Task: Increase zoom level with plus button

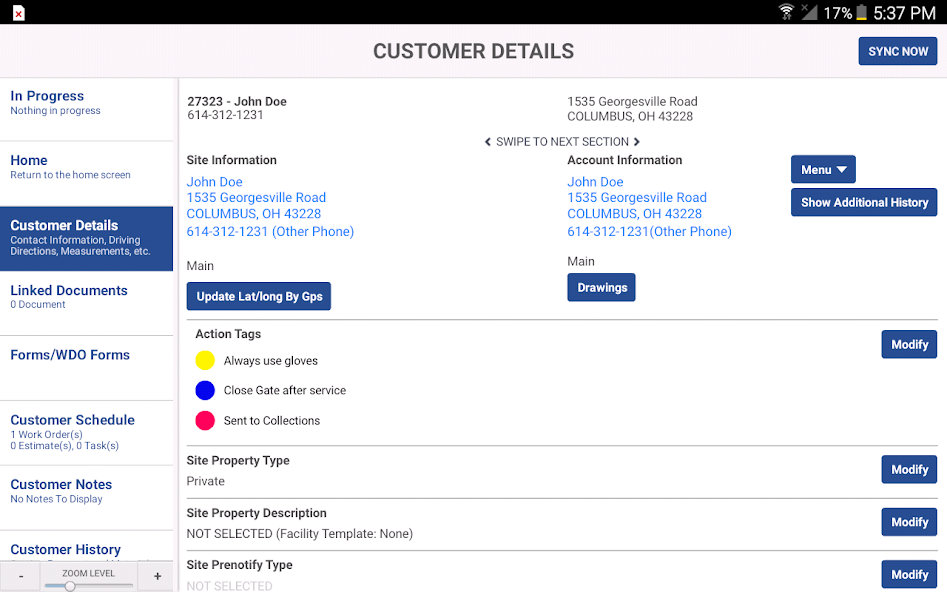Action: coord(157,576)
